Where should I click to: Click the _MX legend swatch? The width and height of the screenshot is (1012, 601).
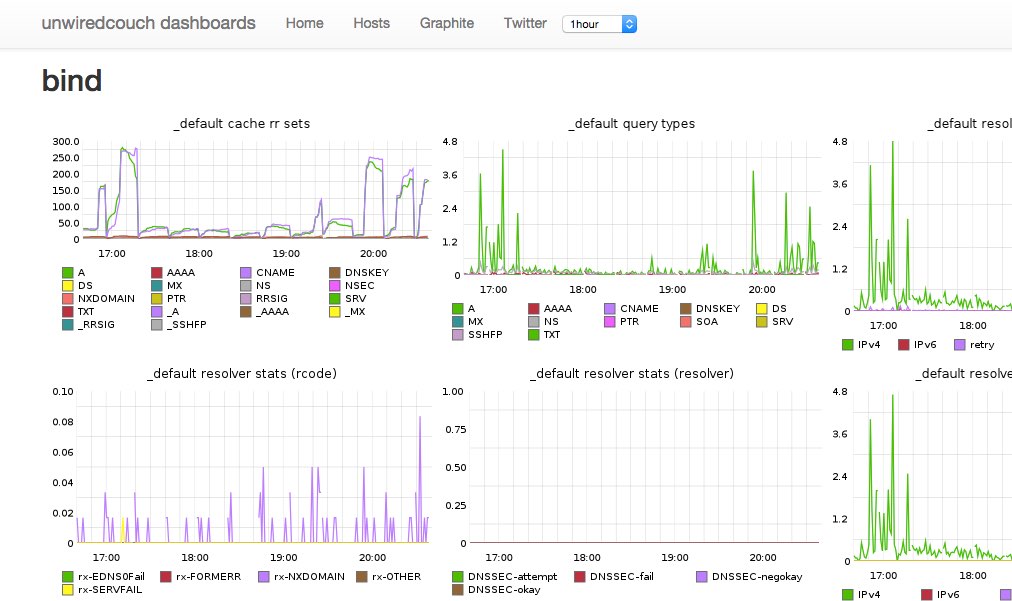(x=334, y=311)
